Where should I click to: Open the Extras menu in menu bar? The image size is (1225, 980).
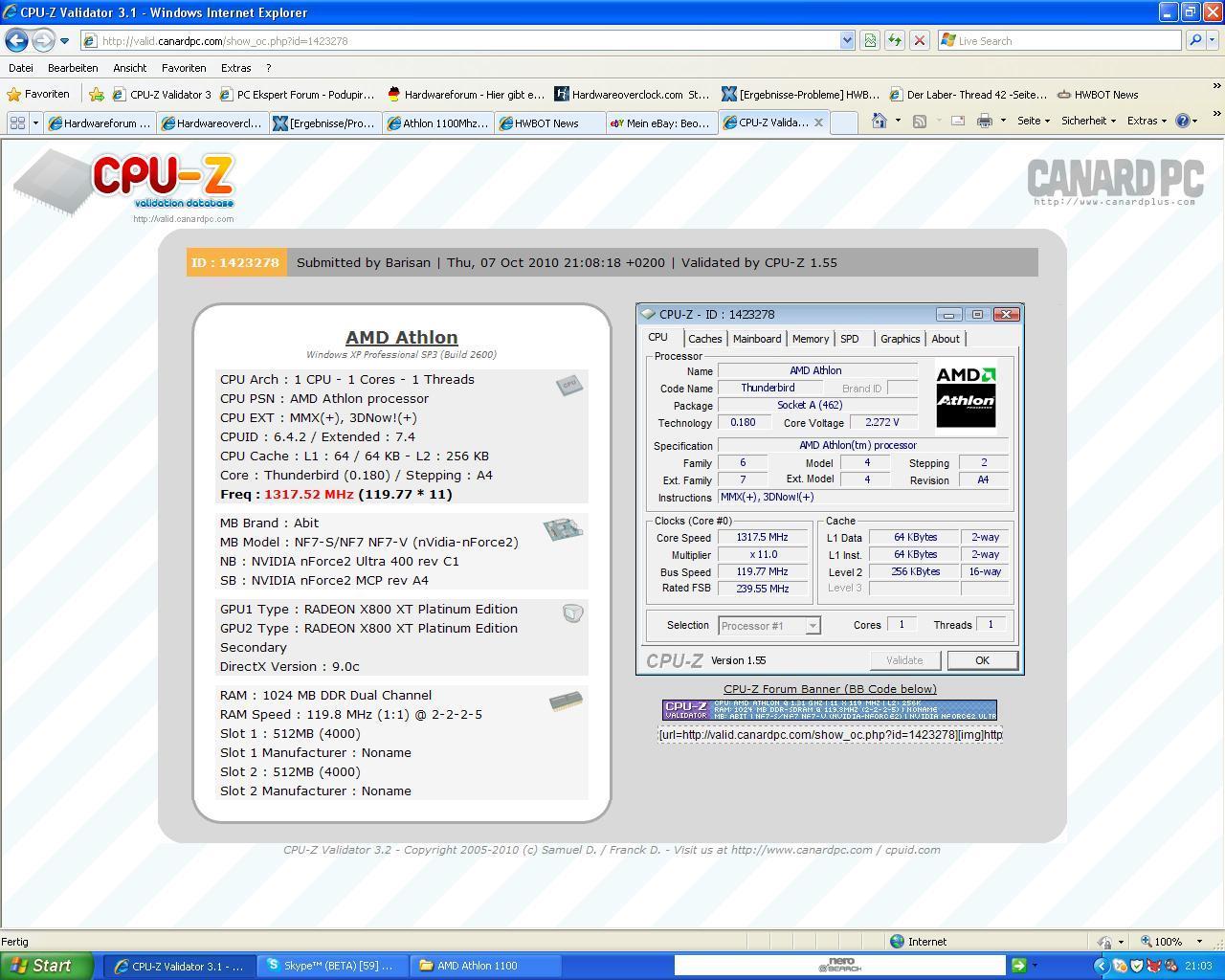[x=235, y=68]
